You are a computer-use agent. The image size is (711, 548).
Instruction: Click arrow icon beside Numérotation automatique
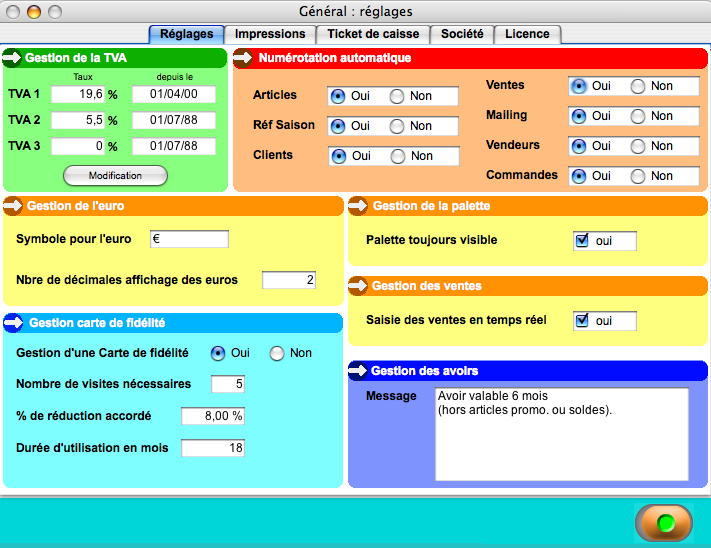tap(244, 58)
